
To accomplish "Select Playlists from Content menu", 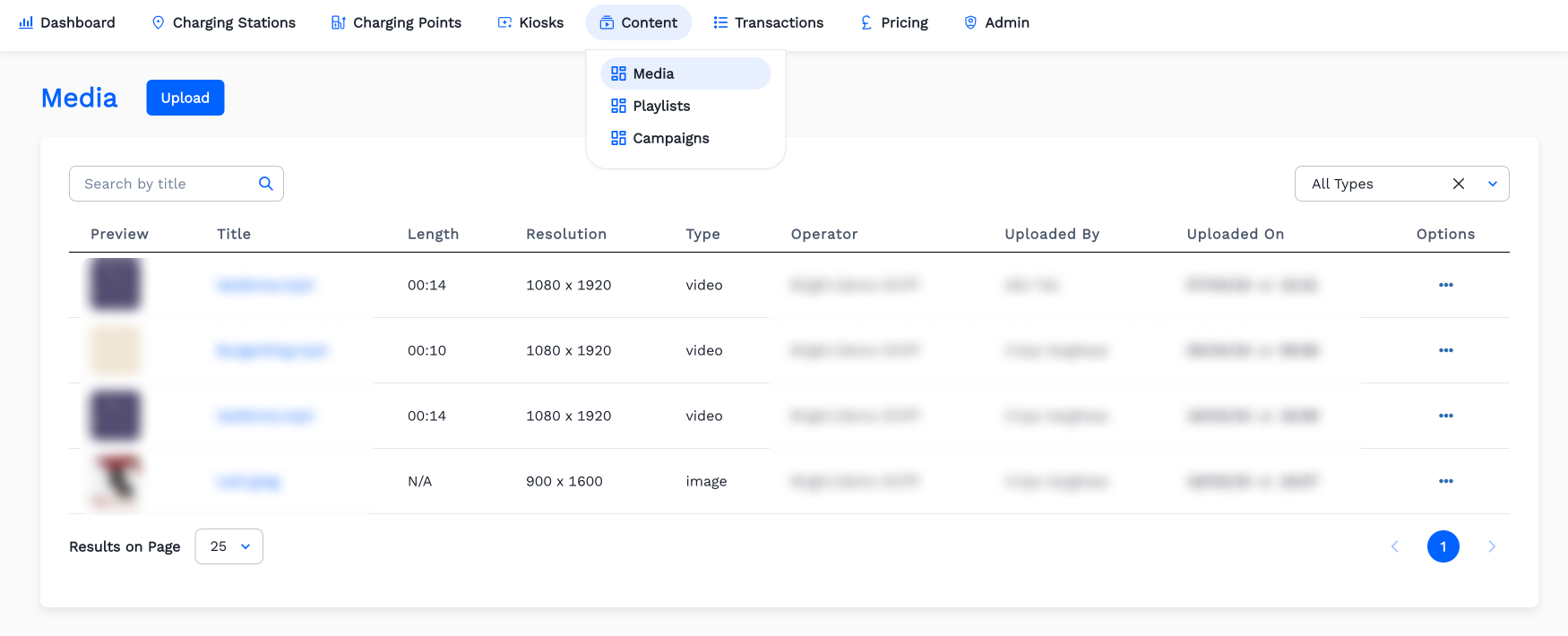I will coord(661,106).
